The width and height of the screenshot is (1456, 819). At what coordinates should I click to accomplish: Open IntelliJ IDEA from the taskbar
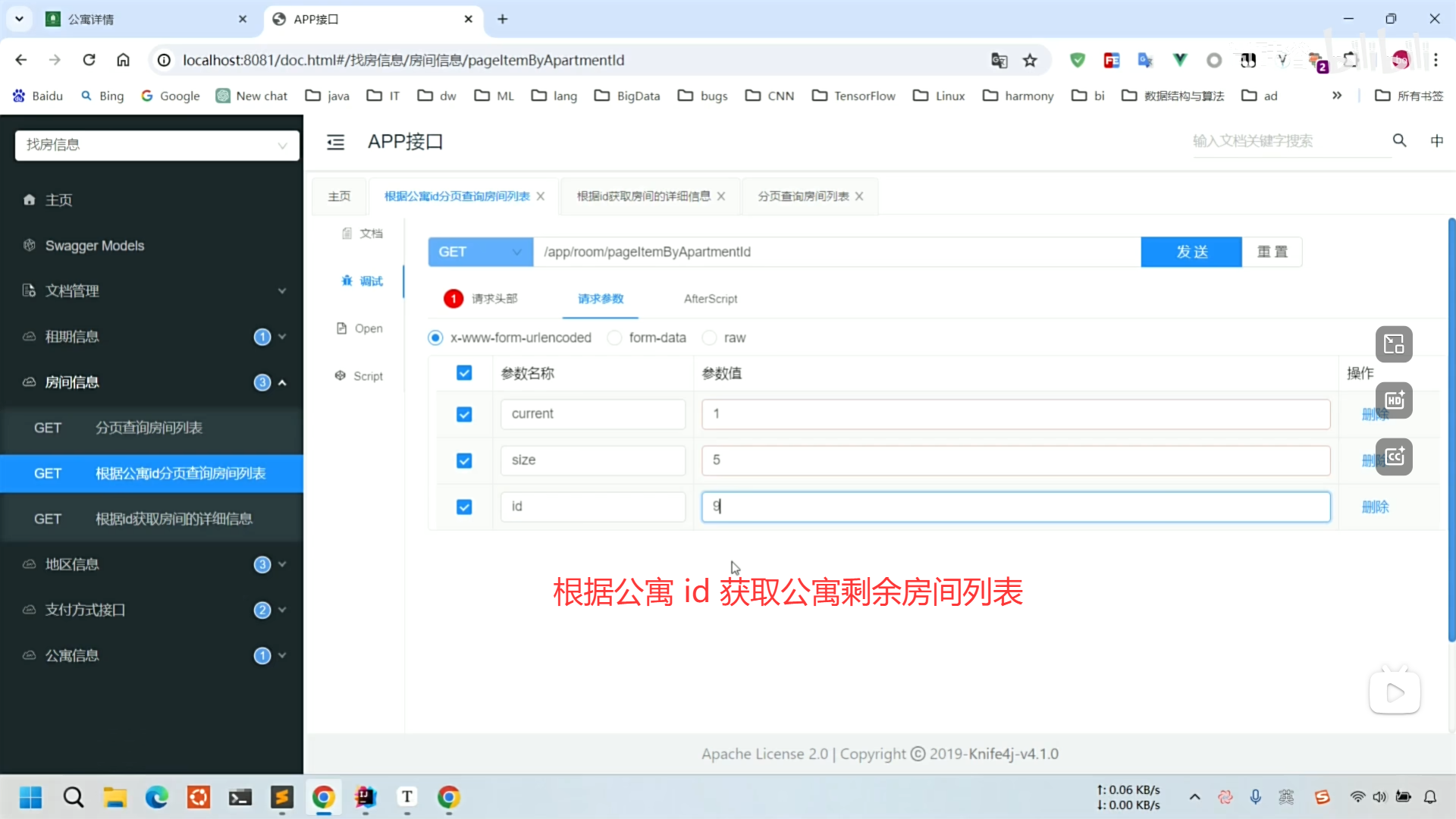pos(366,797)
